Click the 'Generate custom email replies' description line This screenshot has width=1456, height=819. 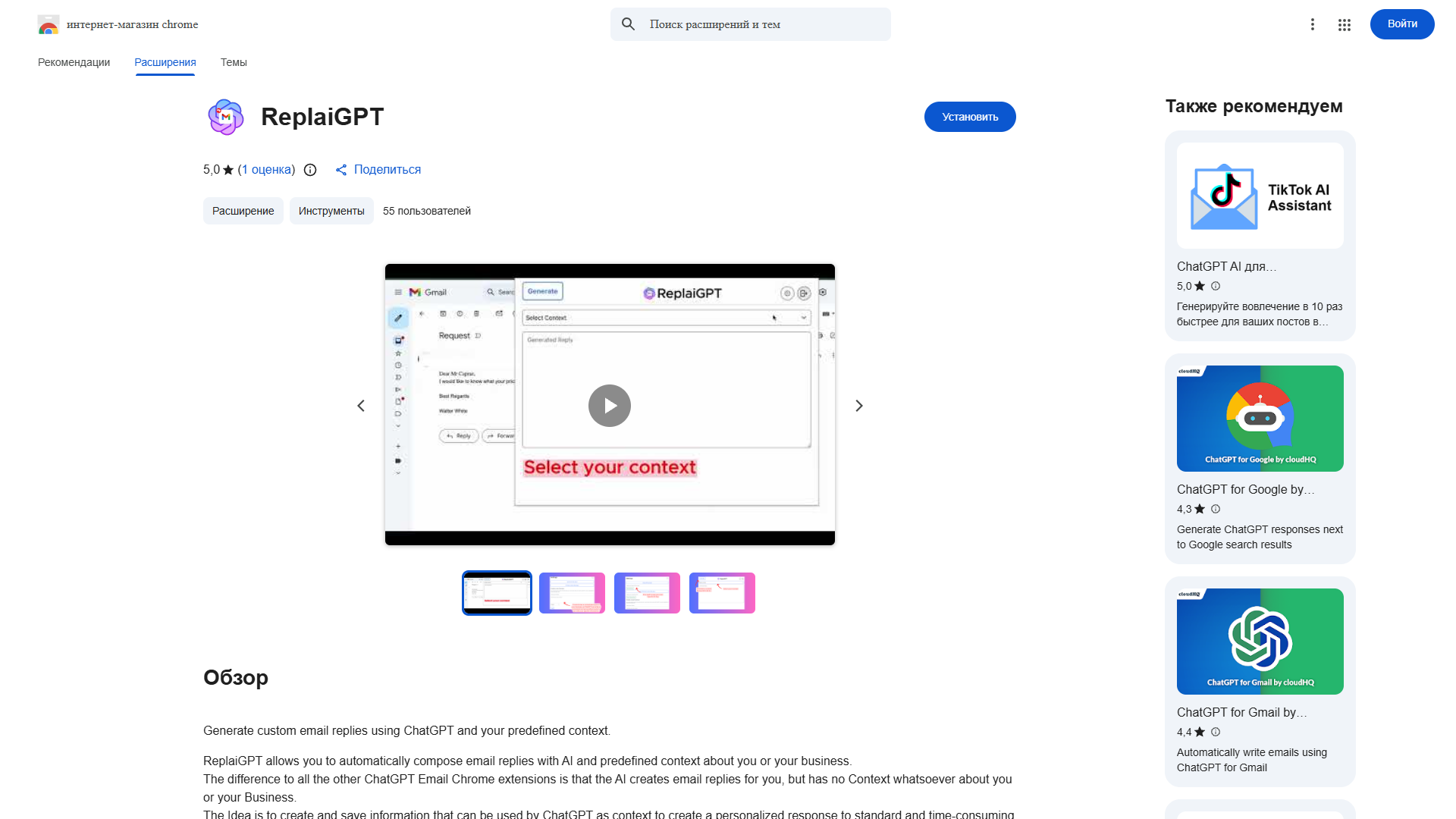[406, 730]
